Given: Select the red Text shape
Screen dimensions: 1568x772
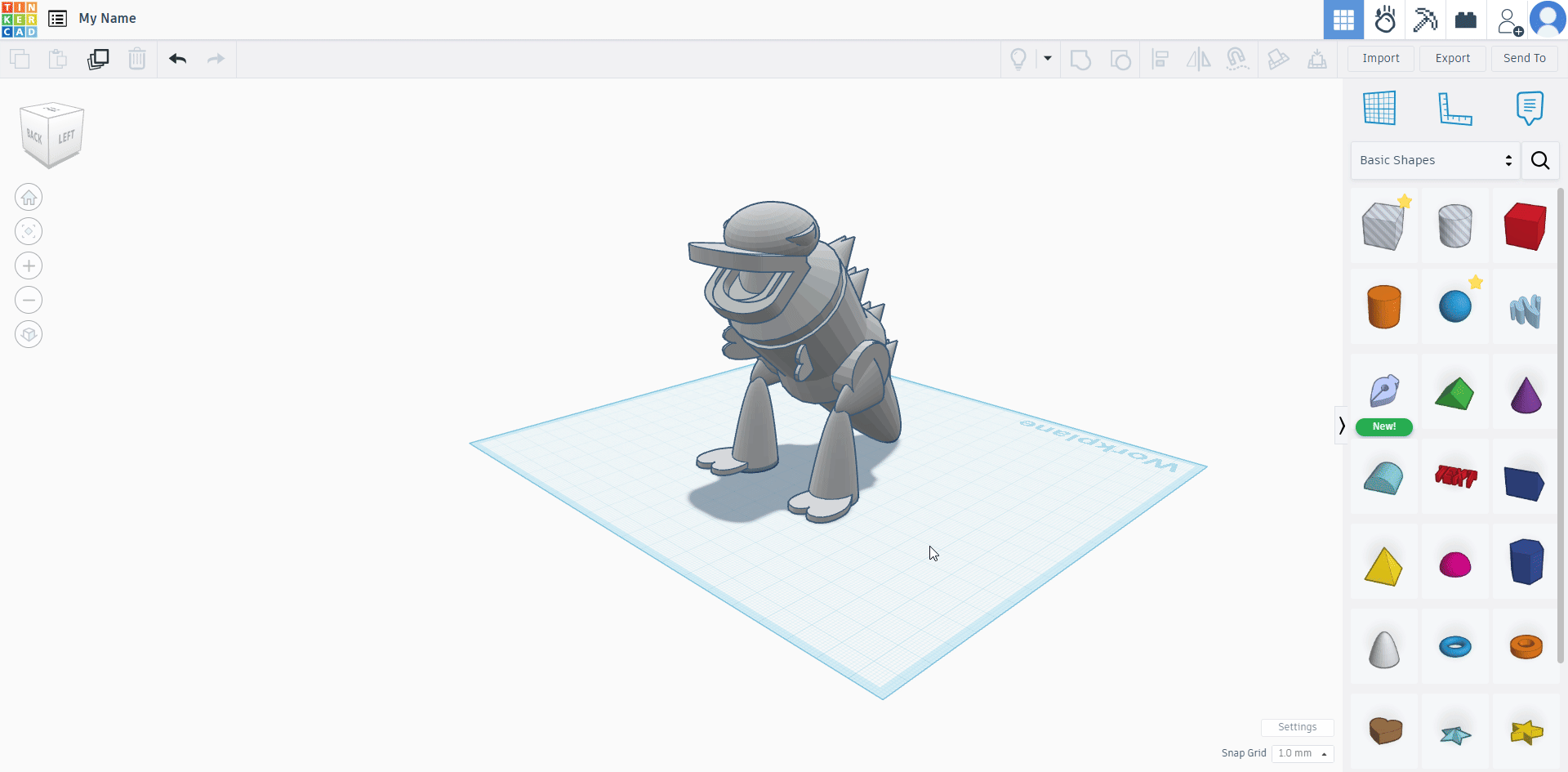Looking at the screenshot, I should point(1454,476).
